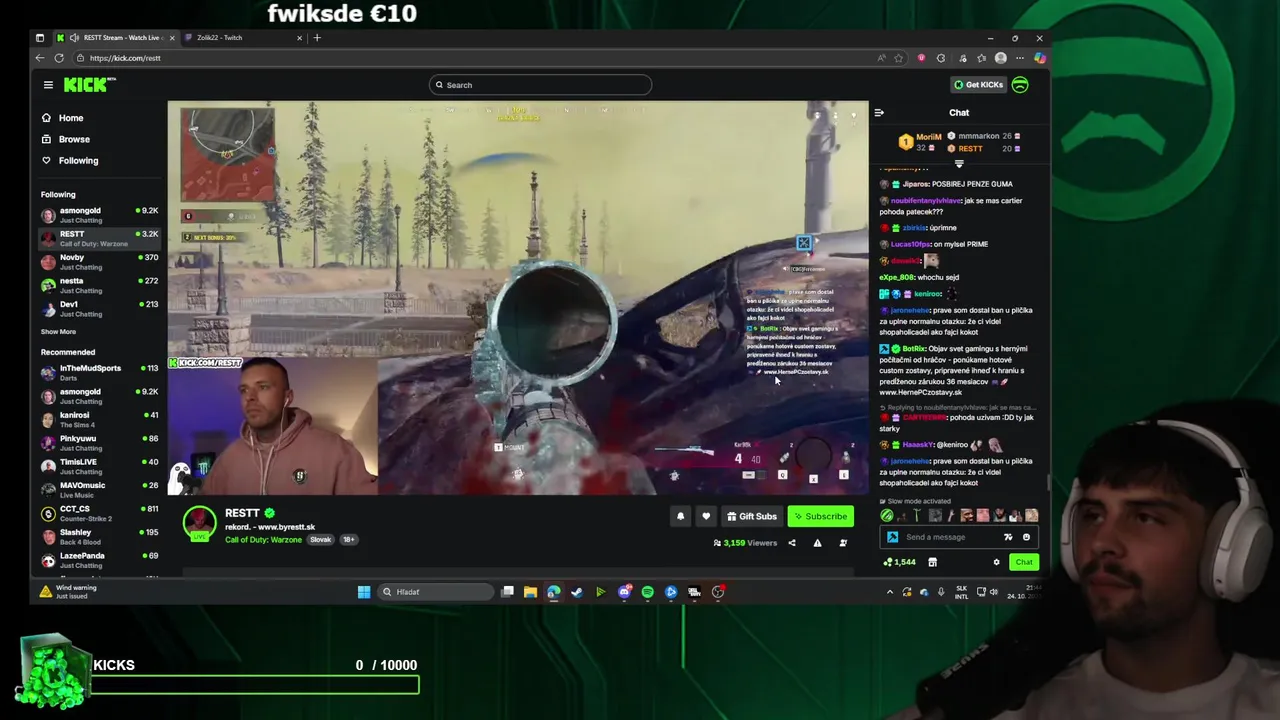Image resolution: width=1280 pixels, height=720 pixels.
Task: Open kanirosi recommended channel
Action: tap(99, 419)
